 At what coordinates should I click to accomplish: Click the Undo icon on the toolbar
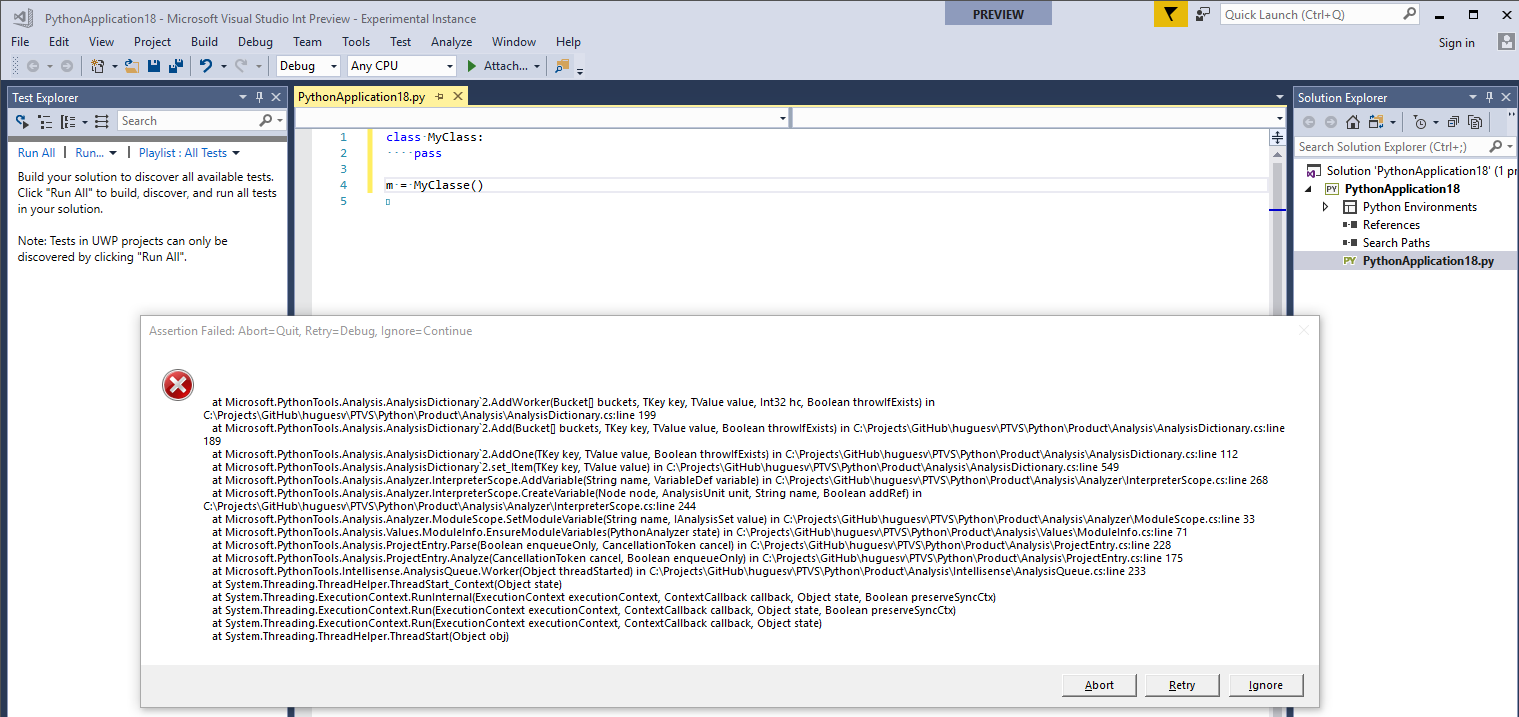pos(206,65)
